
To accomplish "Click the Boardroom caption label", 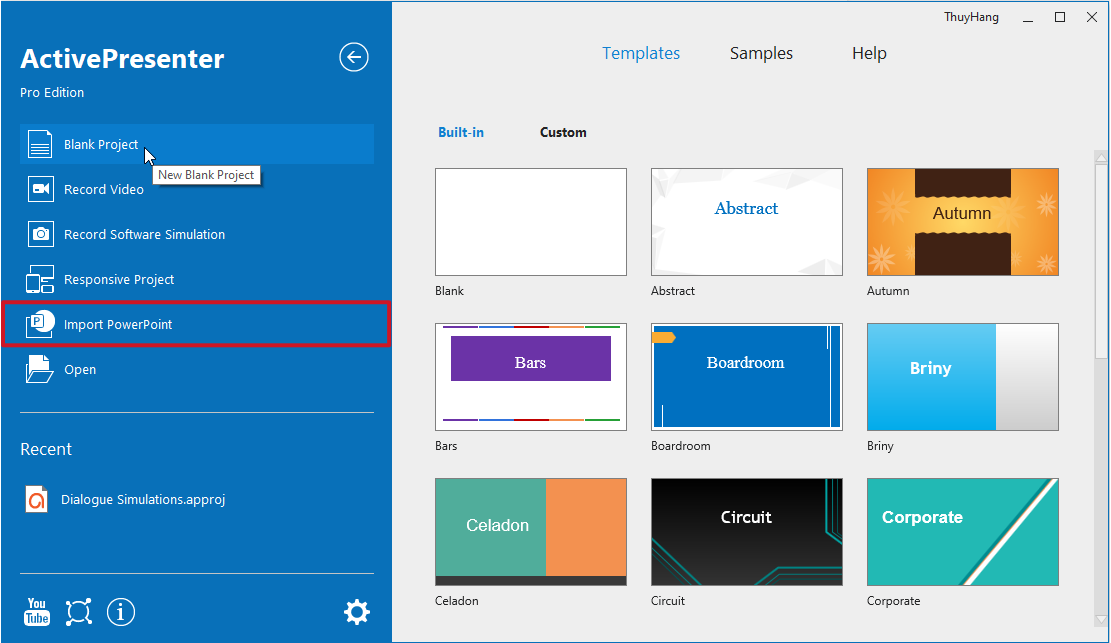I will [681, 445].
